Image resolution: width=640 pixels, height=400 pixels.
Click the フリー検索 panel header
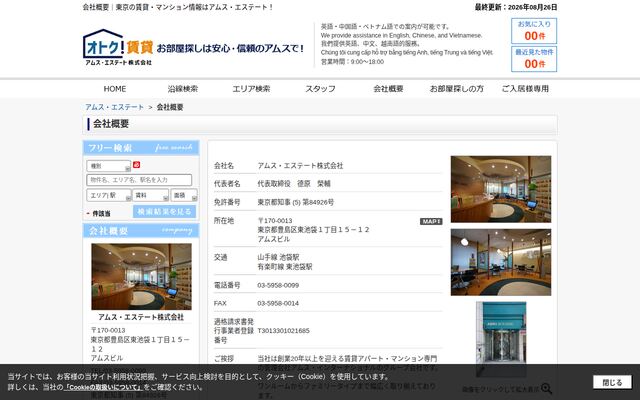tap(141, 148)
